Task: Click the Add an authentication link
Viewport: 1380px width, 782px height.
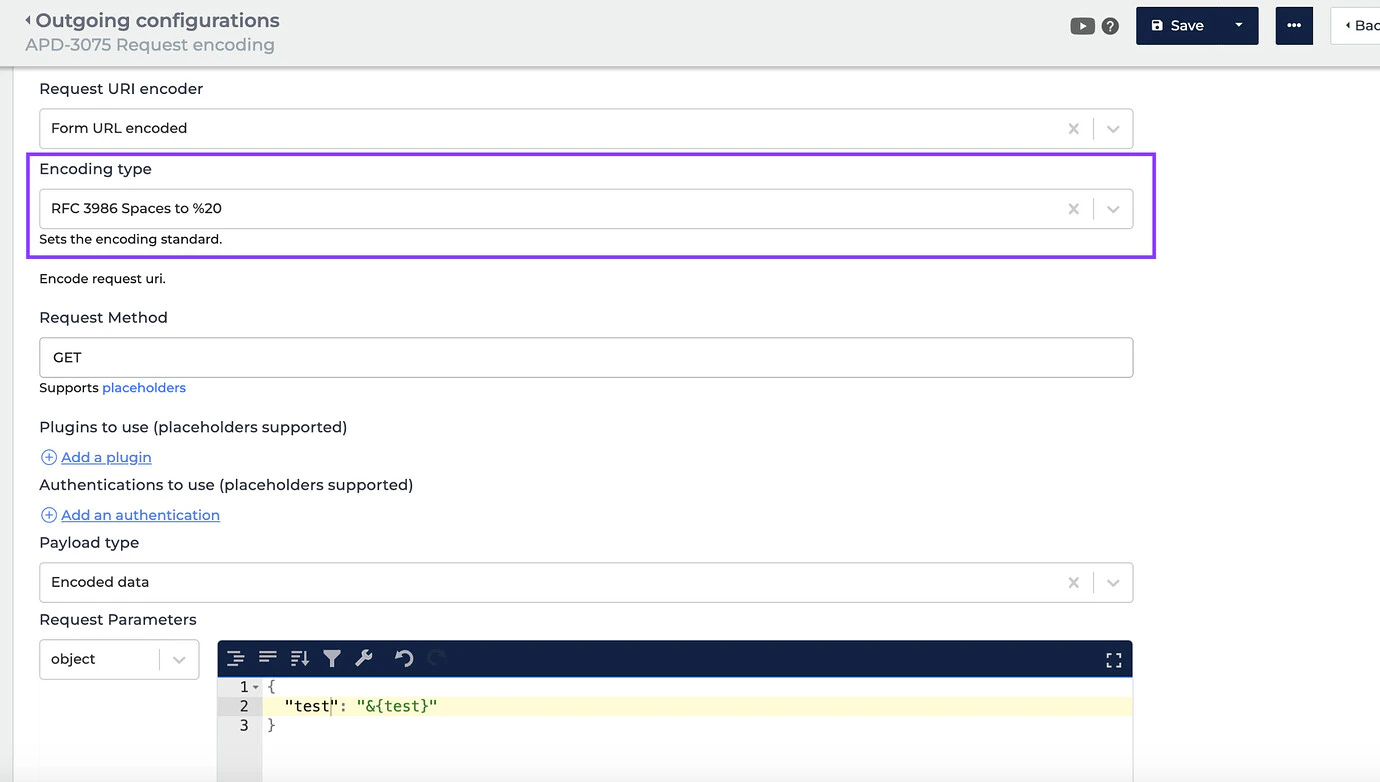Action: [x=140, y=515]
